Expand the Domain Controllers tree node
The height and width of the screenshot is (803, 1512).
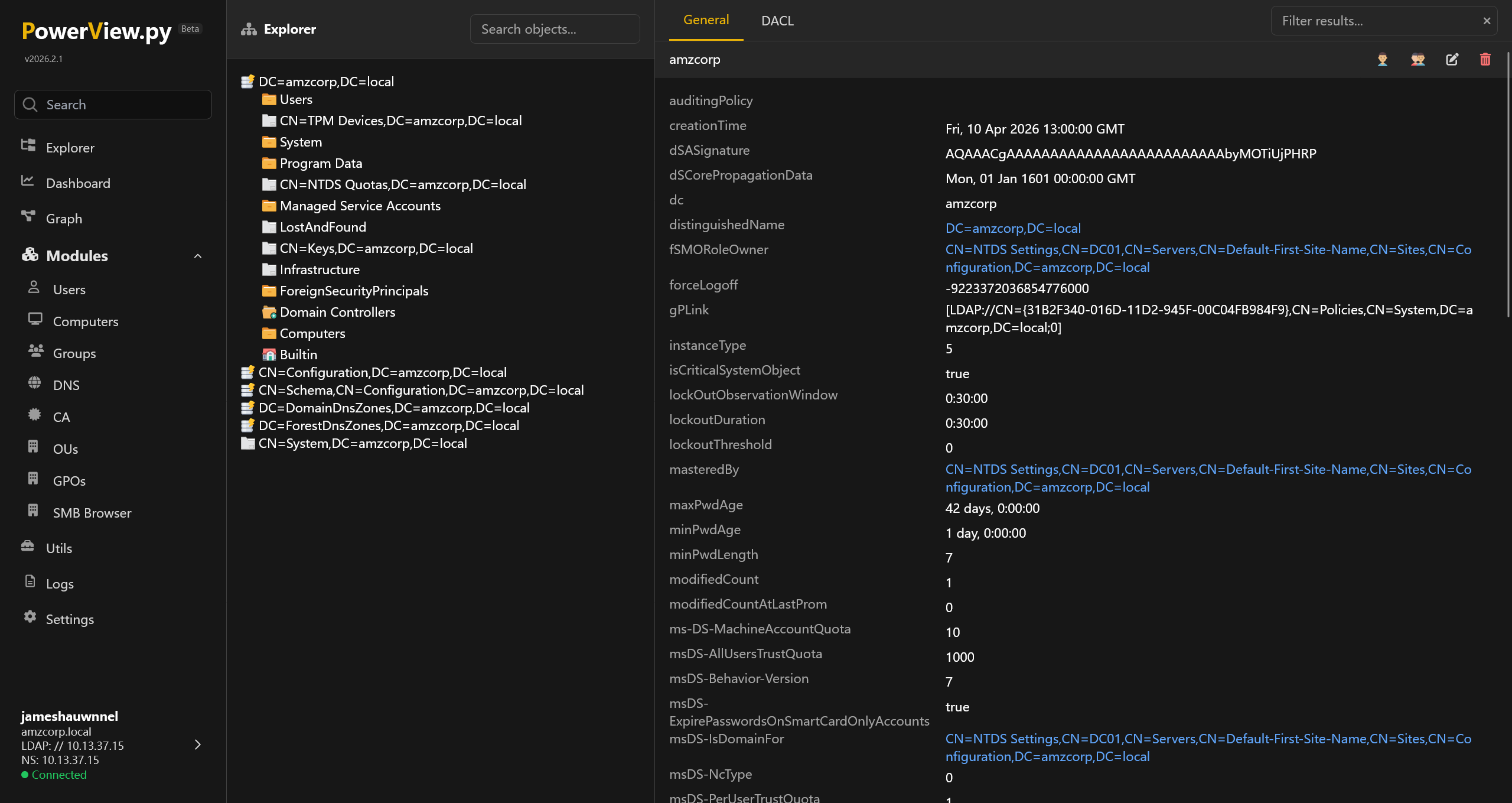click(337, 312)
